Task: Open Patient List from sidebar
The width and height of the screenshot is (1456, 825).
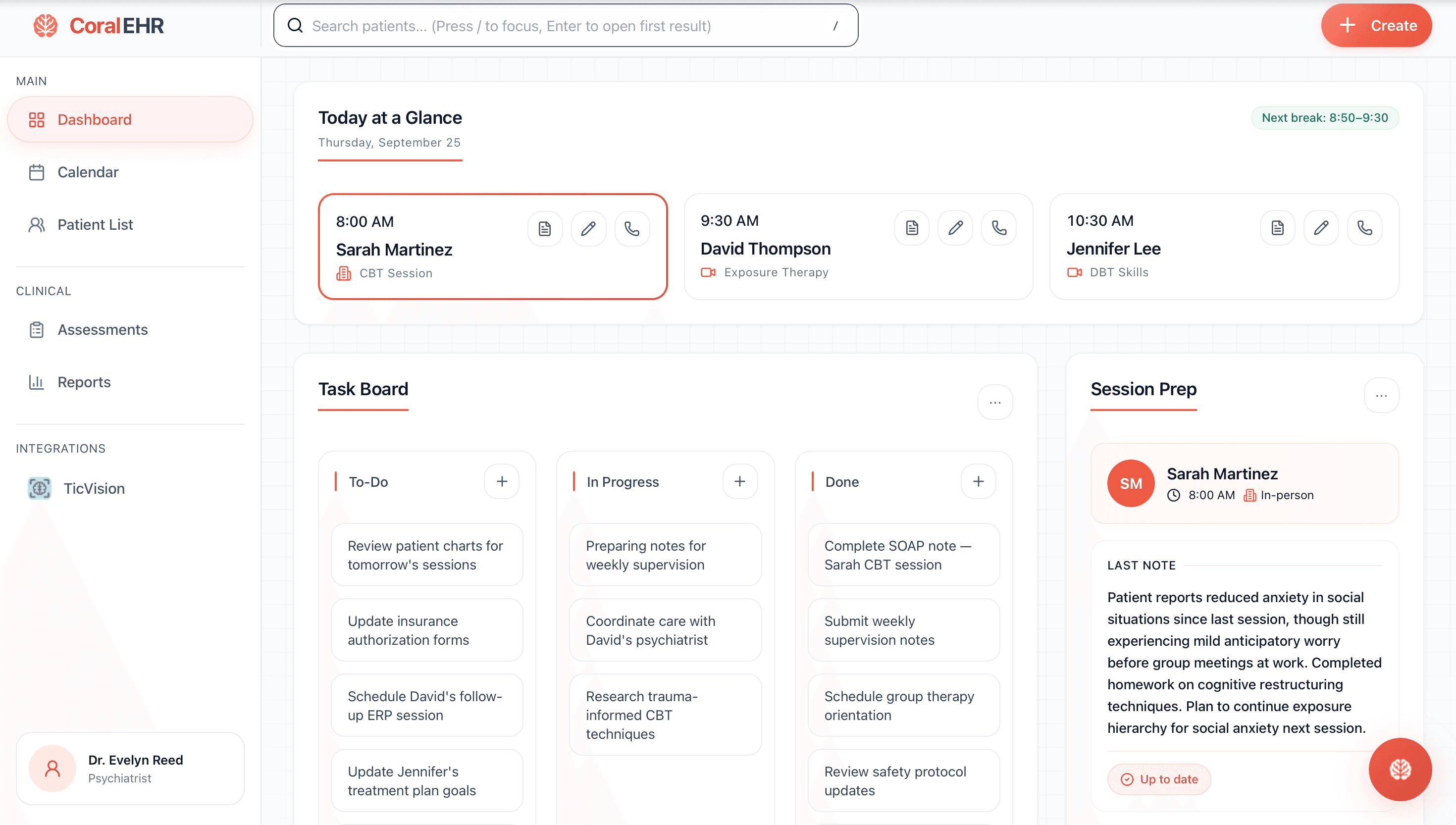Action: pyautogui.click(x=95, y=224)
